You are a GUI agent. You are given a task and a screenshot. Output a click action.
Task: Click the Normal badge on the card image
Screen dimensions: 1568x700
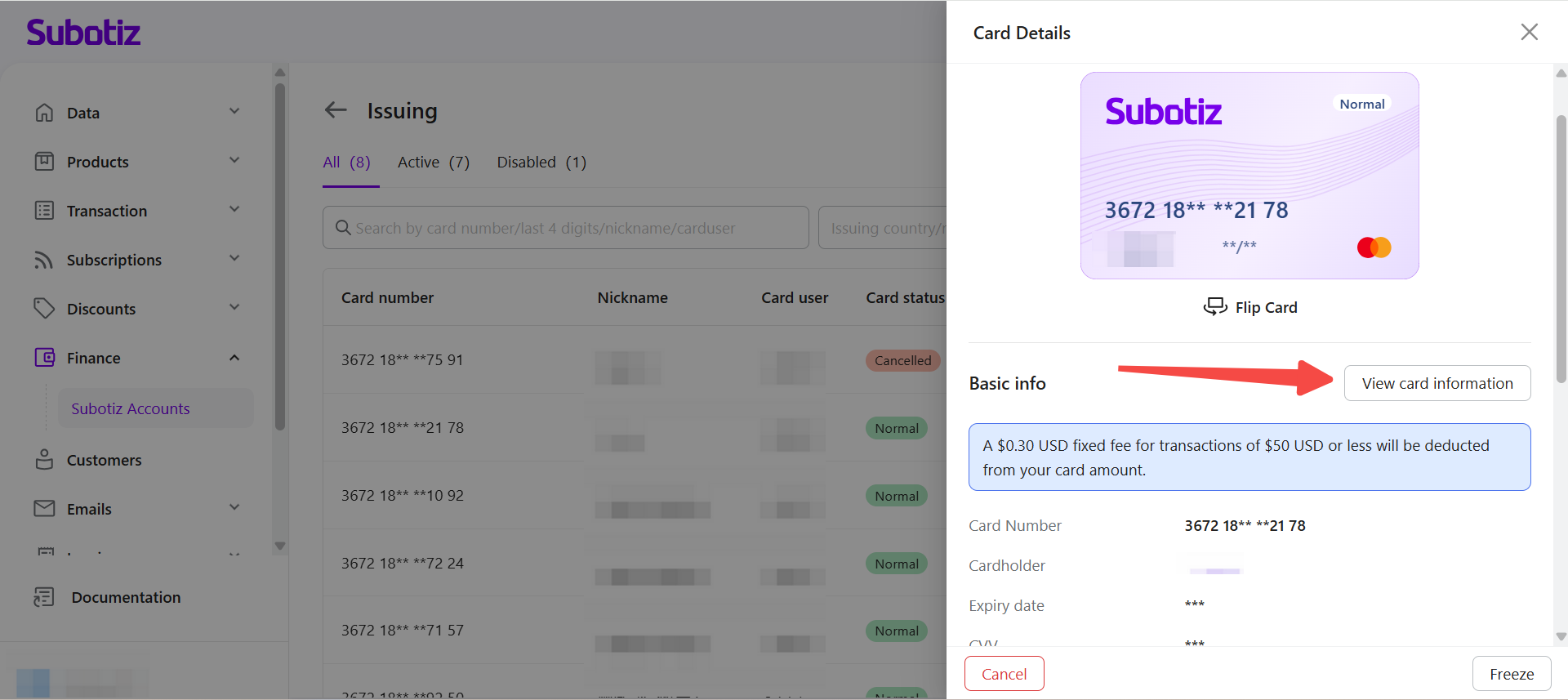pos(1362,104)
